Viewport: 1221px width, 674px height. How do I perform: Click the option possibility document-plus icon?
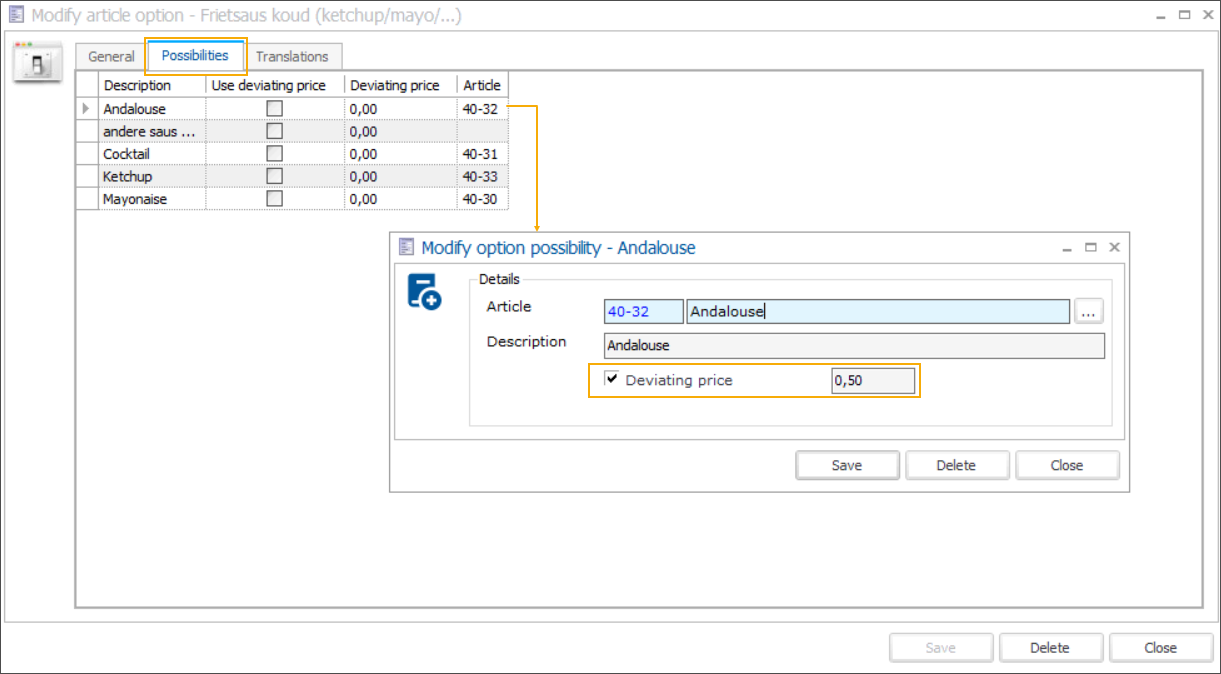point(424,291)
